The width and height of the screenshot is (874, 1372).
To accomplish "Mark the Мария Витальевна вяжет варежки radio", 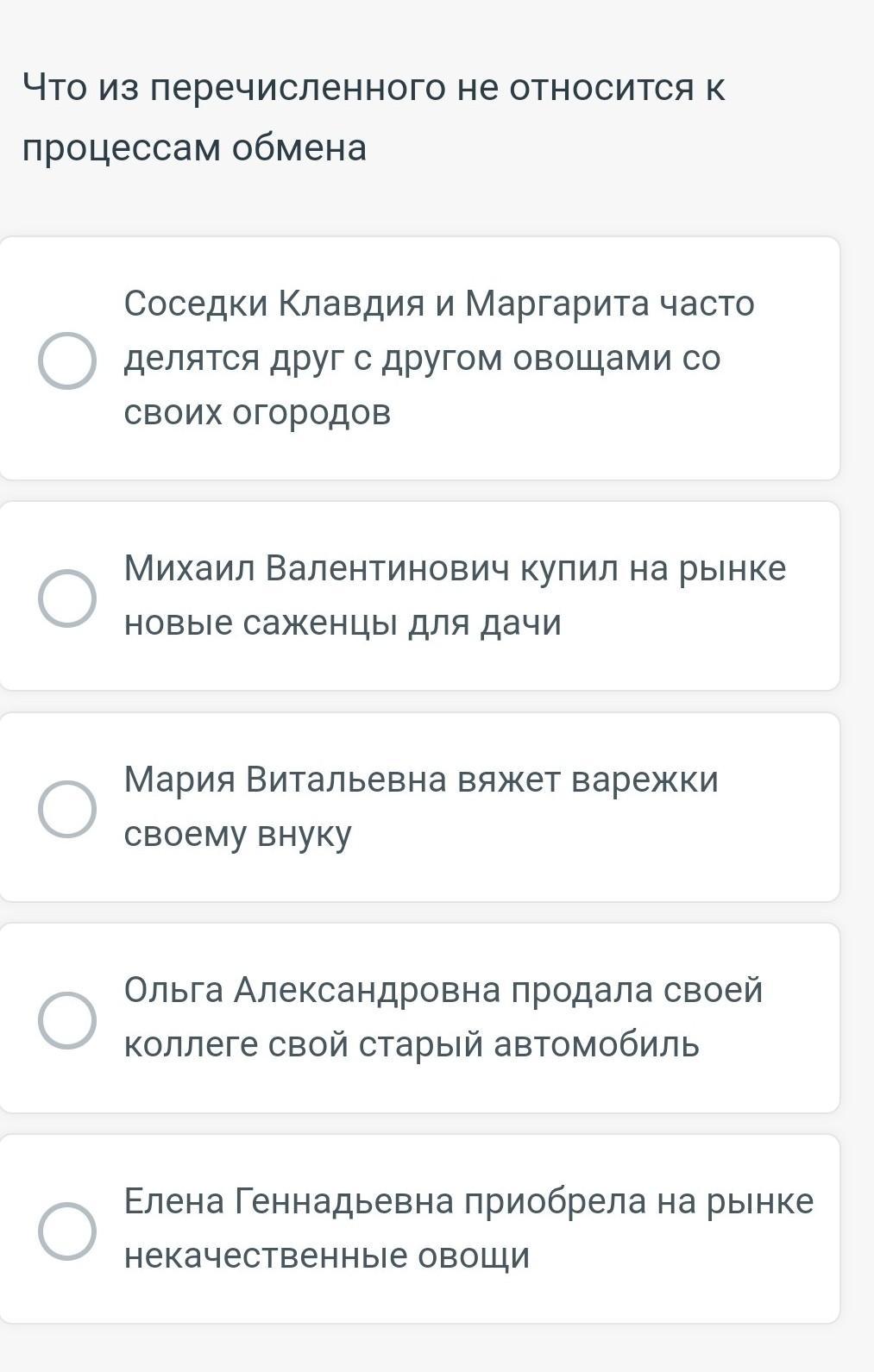I will tap(67, 809).
